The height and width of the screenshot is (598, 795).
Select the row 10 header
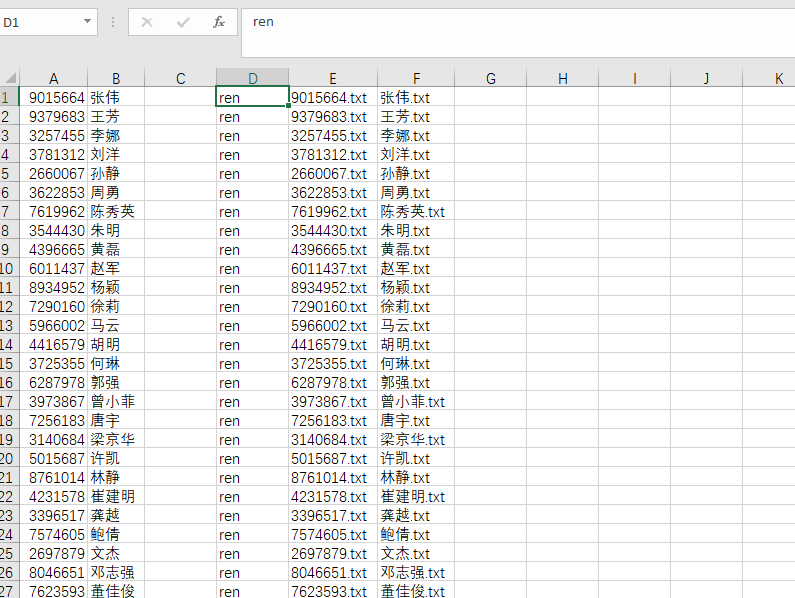[9, 269]
